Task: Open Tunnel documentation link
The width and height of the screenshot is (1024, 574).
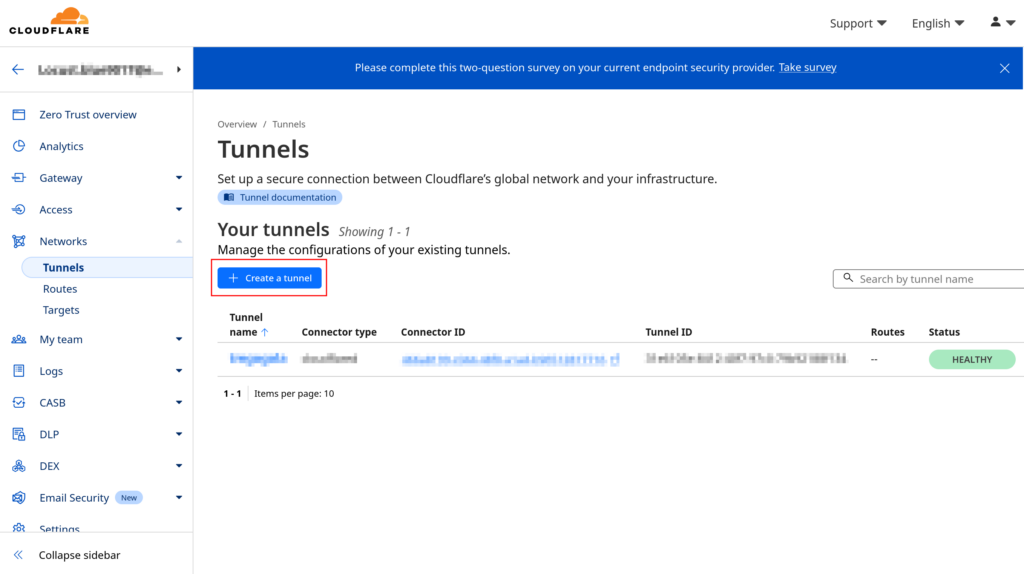Action: pyautogui.click(x=280, y=197)
